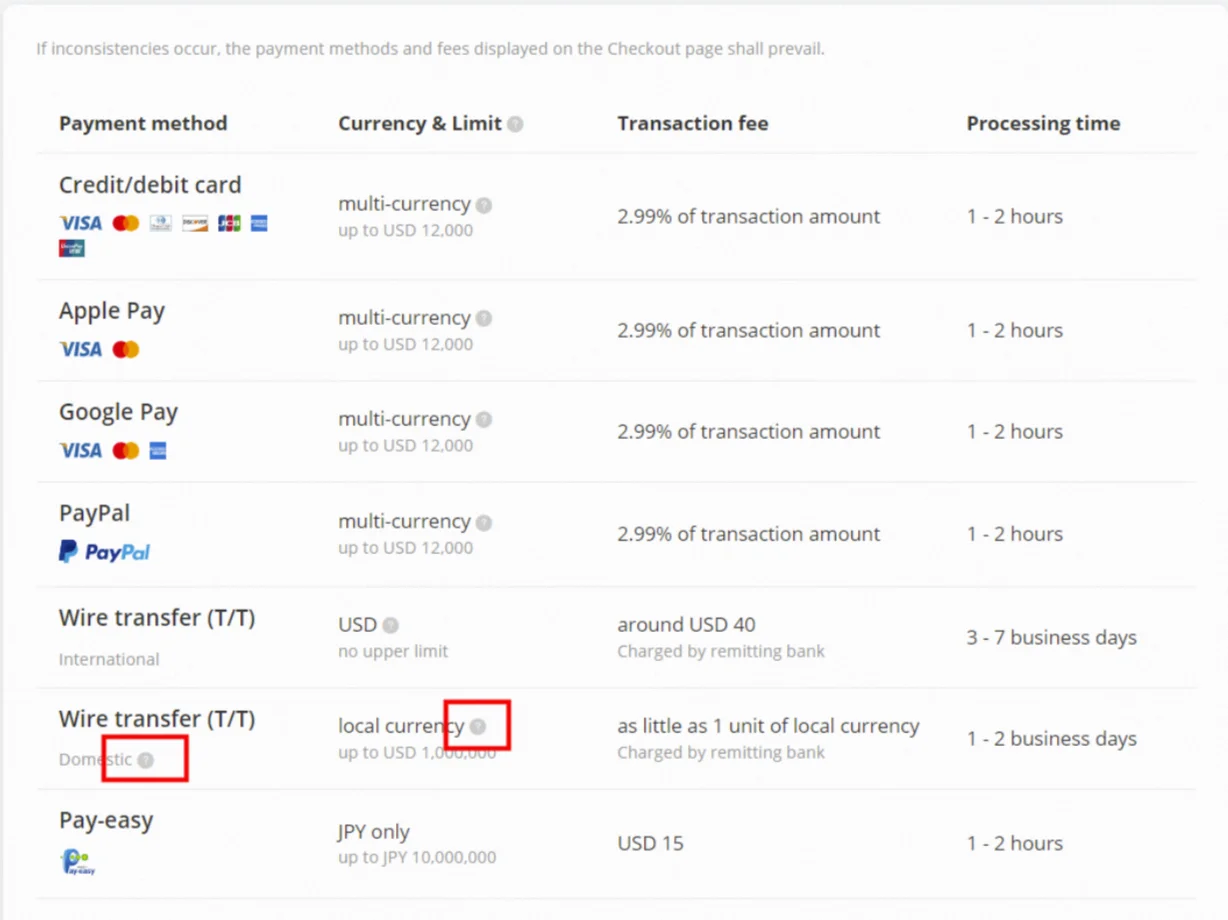Click the help icon beside Currency & Limit
This screenshot has width=1228, height=920.
point(515,124)
